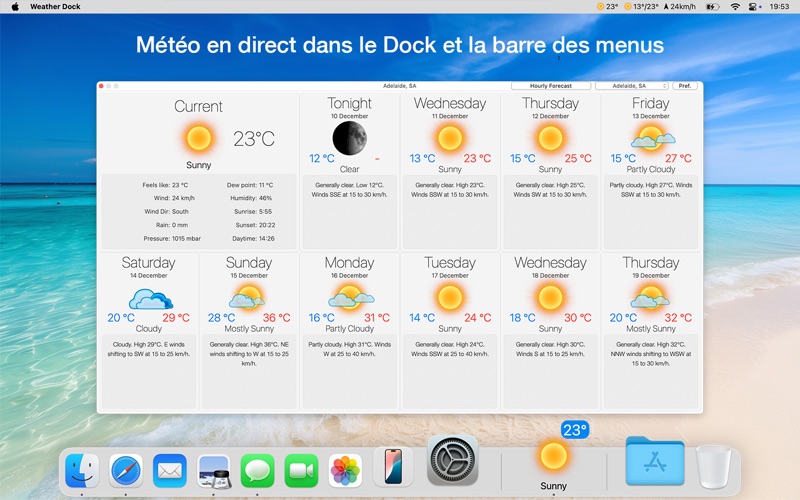Launch Safari from the Dock
The image size is (800, 500).
[126, 470]
